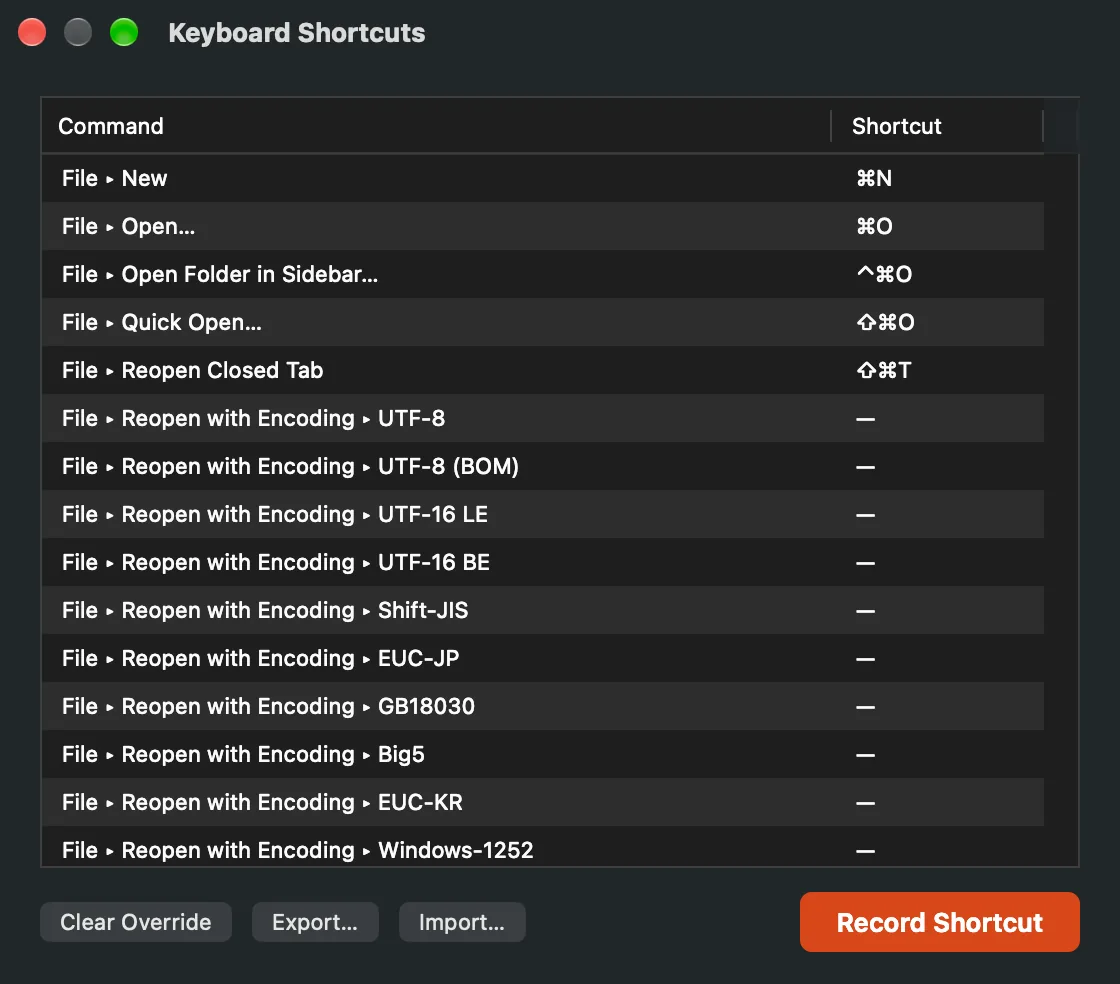Open the Import… dialog
Image resolution: width=1120 pixels, height=984 pixels.
coord(462,922)
